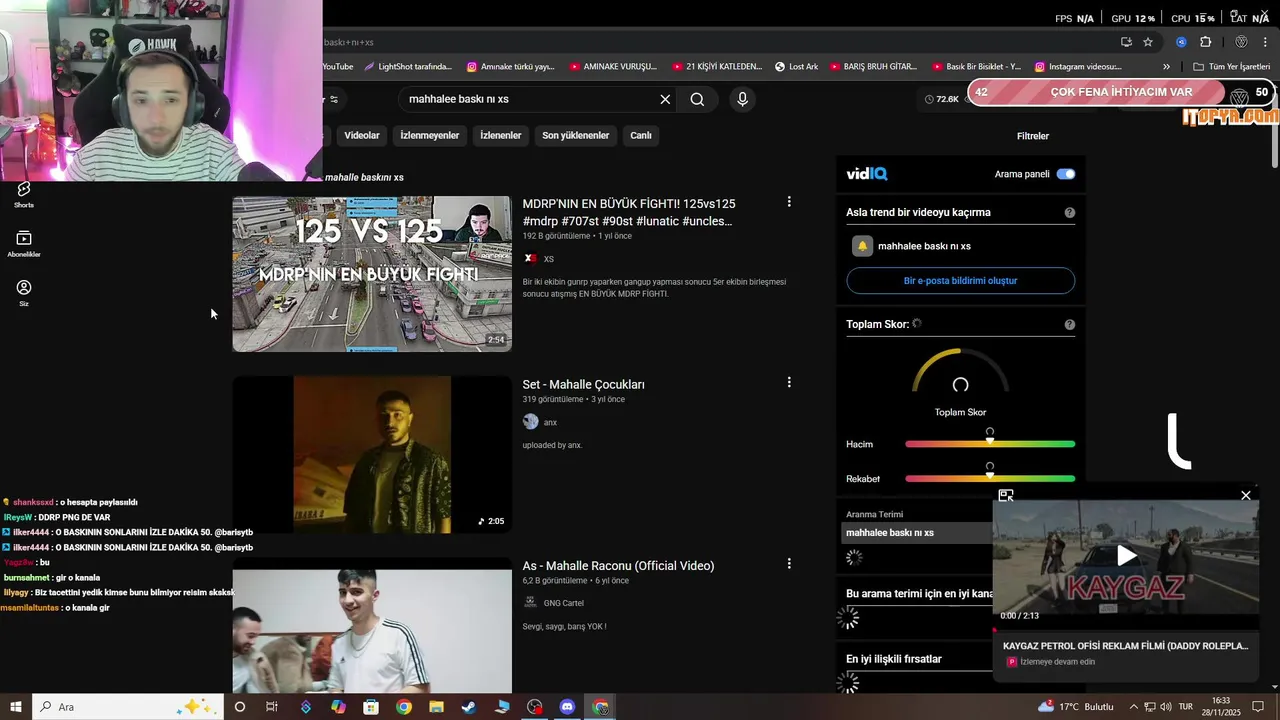Click the Windows taskbar Ara search box
Screen dimensions: 1280x720
[x=130, y=707]
